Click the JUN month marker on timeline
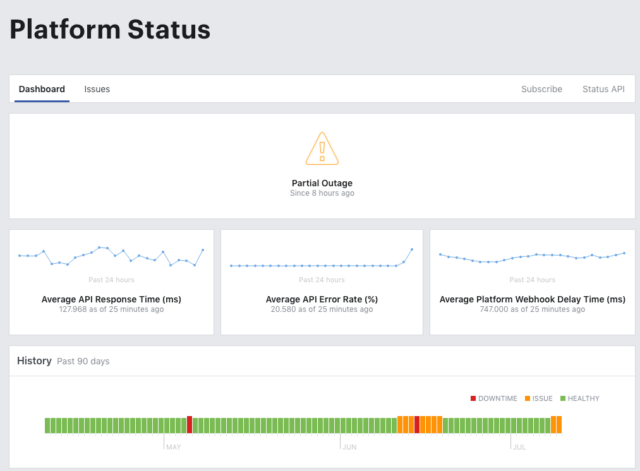This screenshot has width=640, height=471. point(349,447)
